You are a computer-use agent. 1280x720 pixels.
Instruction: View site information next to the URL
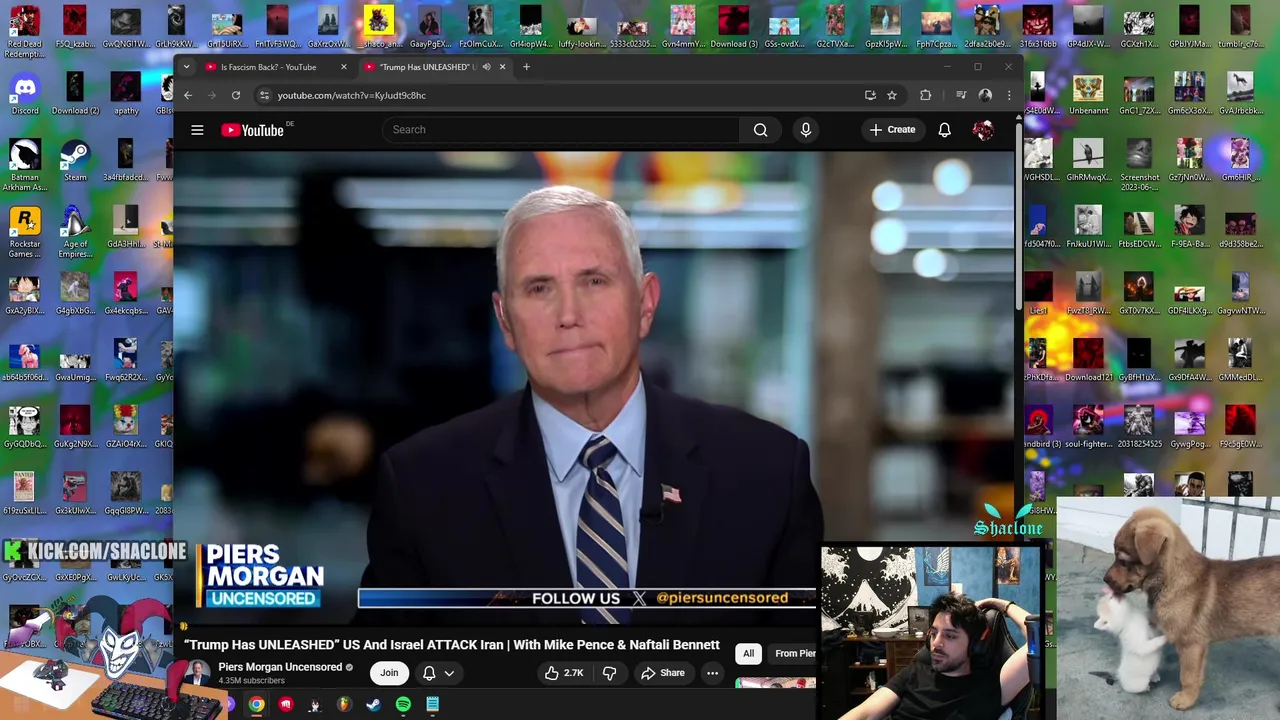[264, 95]
